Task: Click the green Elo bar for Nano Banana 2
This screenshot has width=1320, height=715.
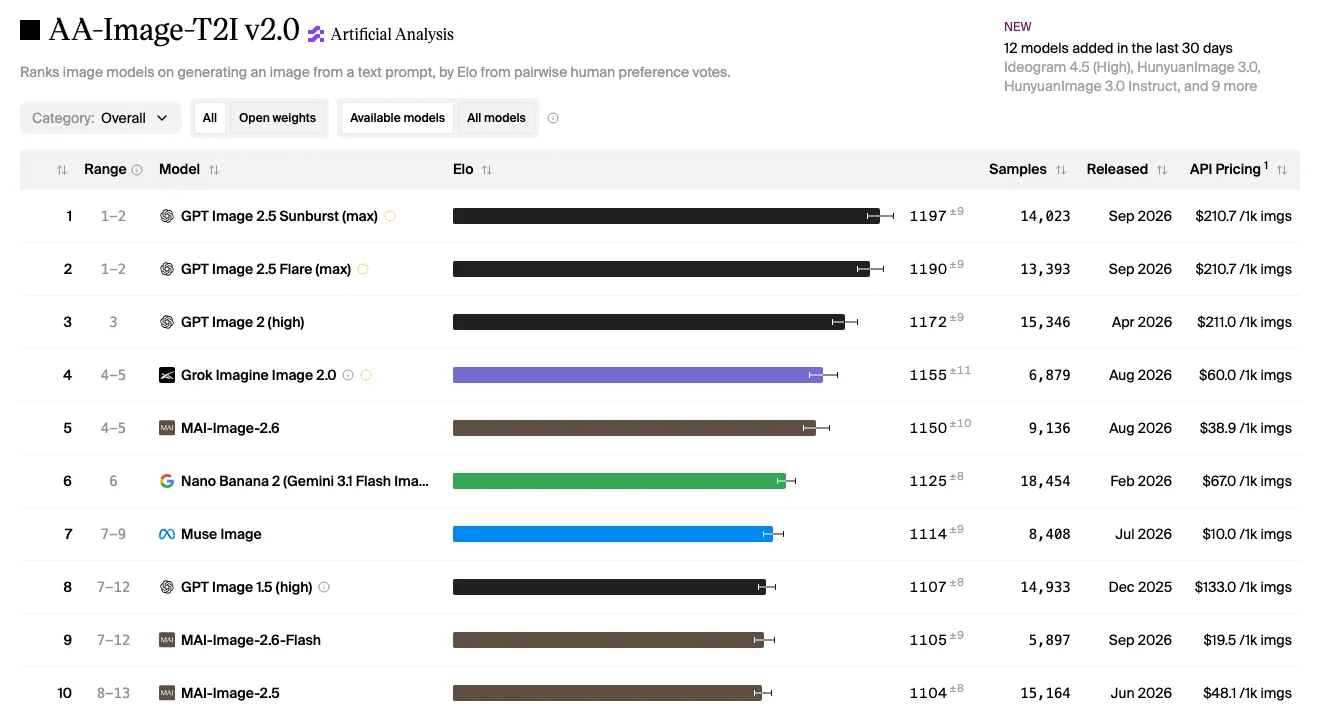Action: tap(619, 481)
